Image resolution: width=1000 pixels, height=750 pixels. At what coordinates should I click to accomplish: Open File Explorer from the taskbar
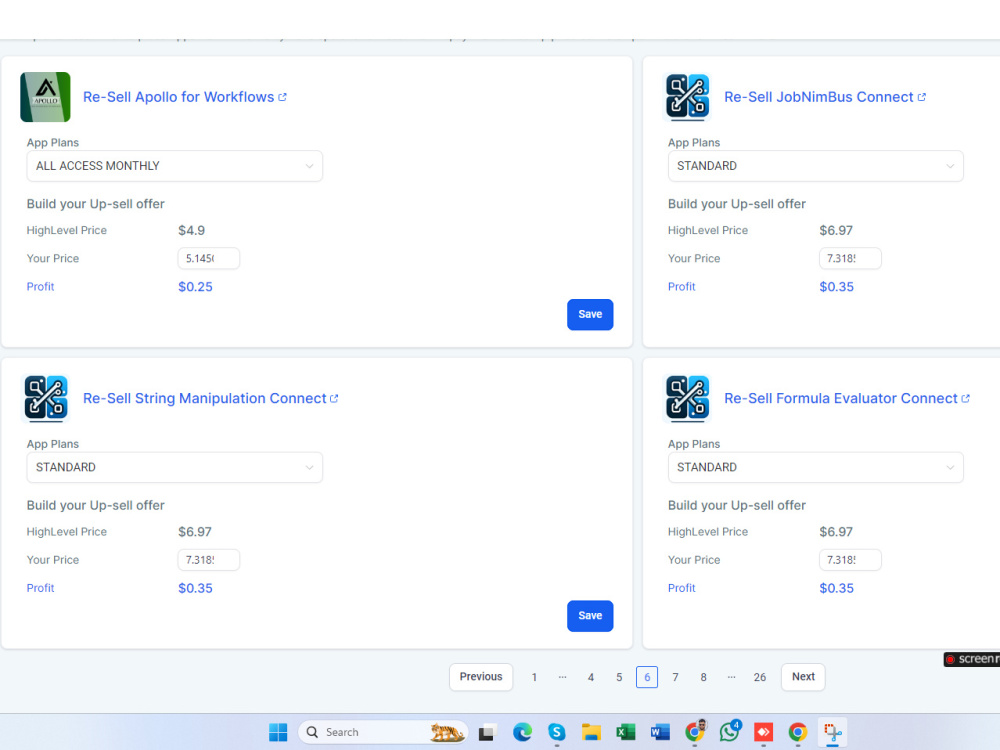pyautogui.click(x=591, y=732)
